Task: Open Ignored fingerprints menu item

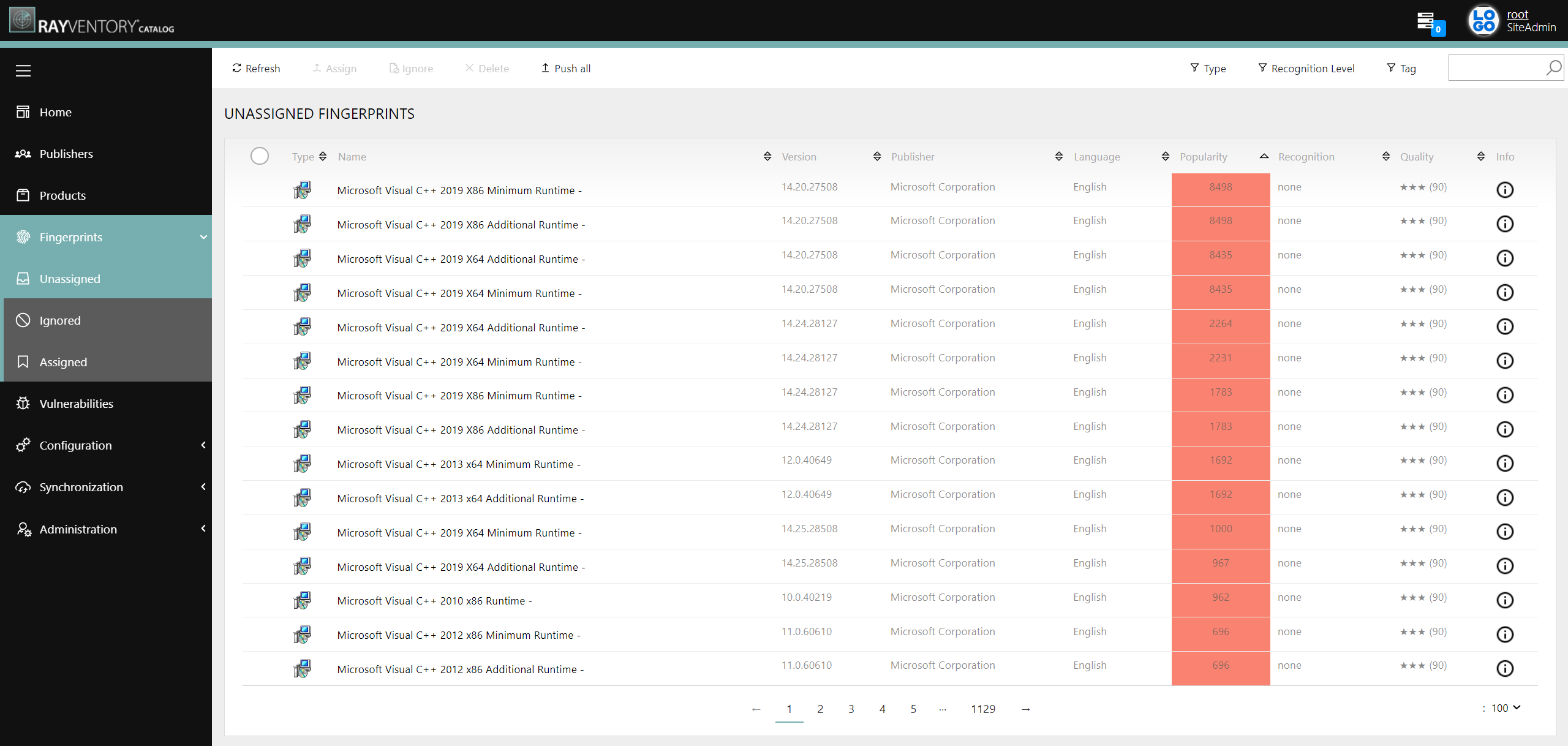Action: (x=60, y=320)
